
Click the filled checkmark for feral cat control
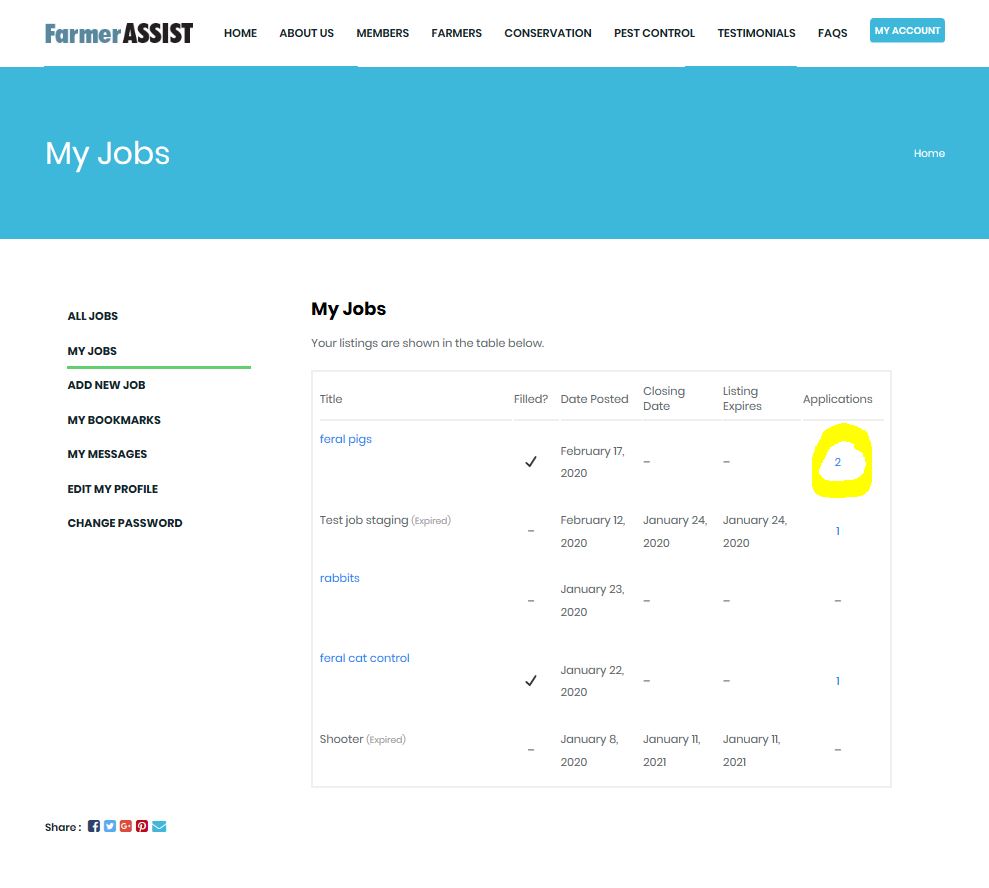(531, 681)
